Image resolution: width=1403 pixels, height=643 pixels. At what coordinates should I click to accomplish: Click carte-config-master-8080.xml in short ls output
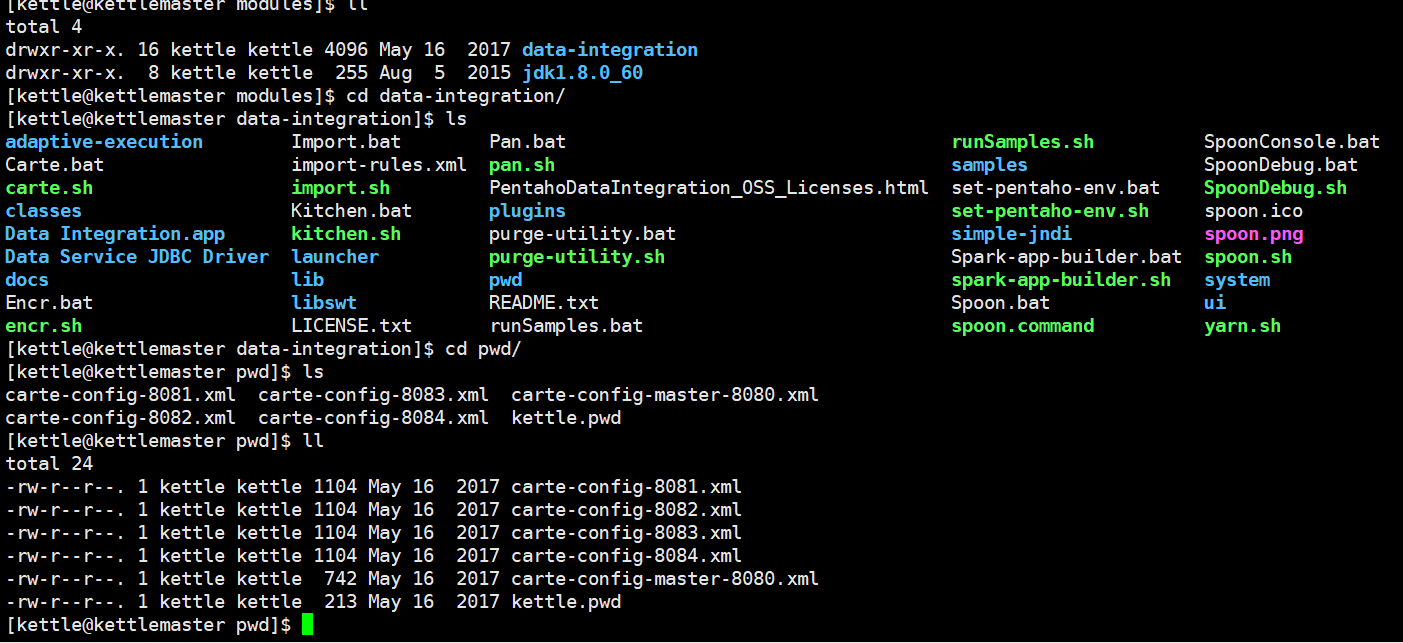pyautogui.click(x=665, y=395)
